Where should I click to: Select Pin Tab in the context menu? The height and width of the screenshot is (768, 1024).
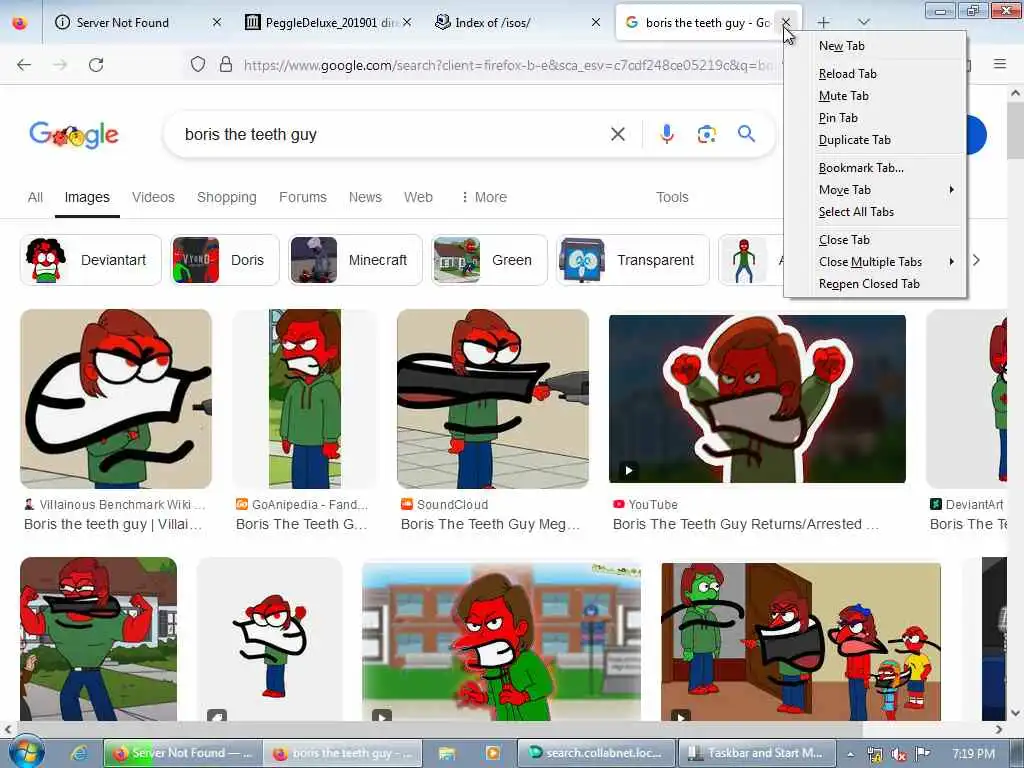(875, 118)
